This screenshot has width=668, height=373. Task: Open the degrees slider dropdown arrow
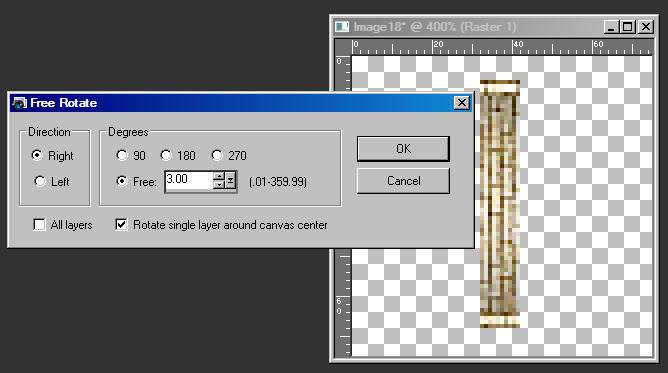pyautogui.click(x=230, y=181)
